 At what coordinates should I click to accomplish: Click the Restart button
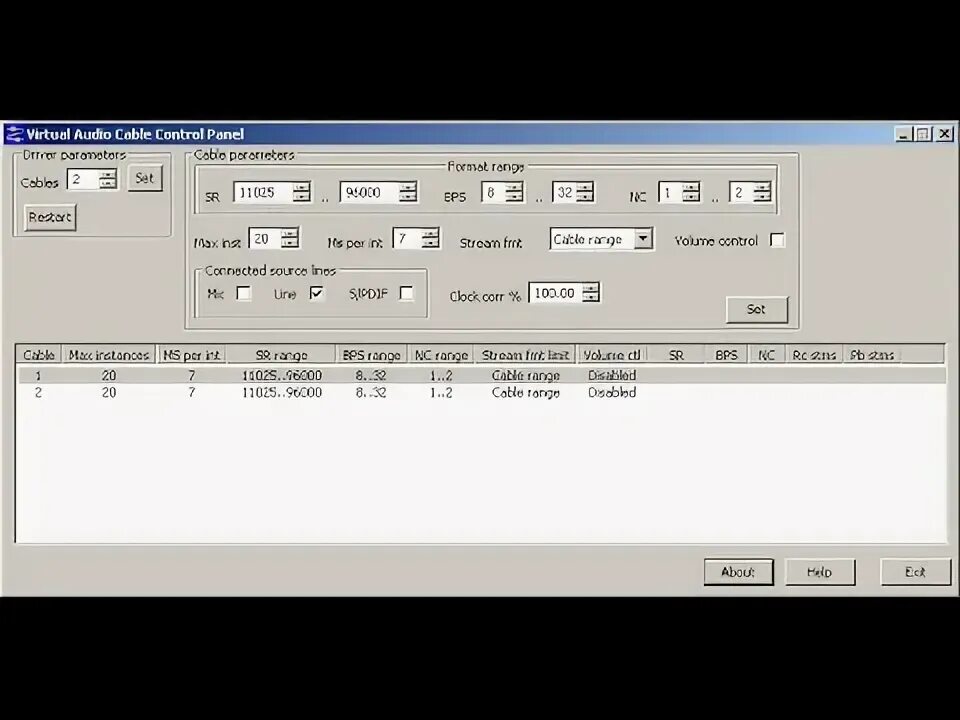[x=50, y=217]
